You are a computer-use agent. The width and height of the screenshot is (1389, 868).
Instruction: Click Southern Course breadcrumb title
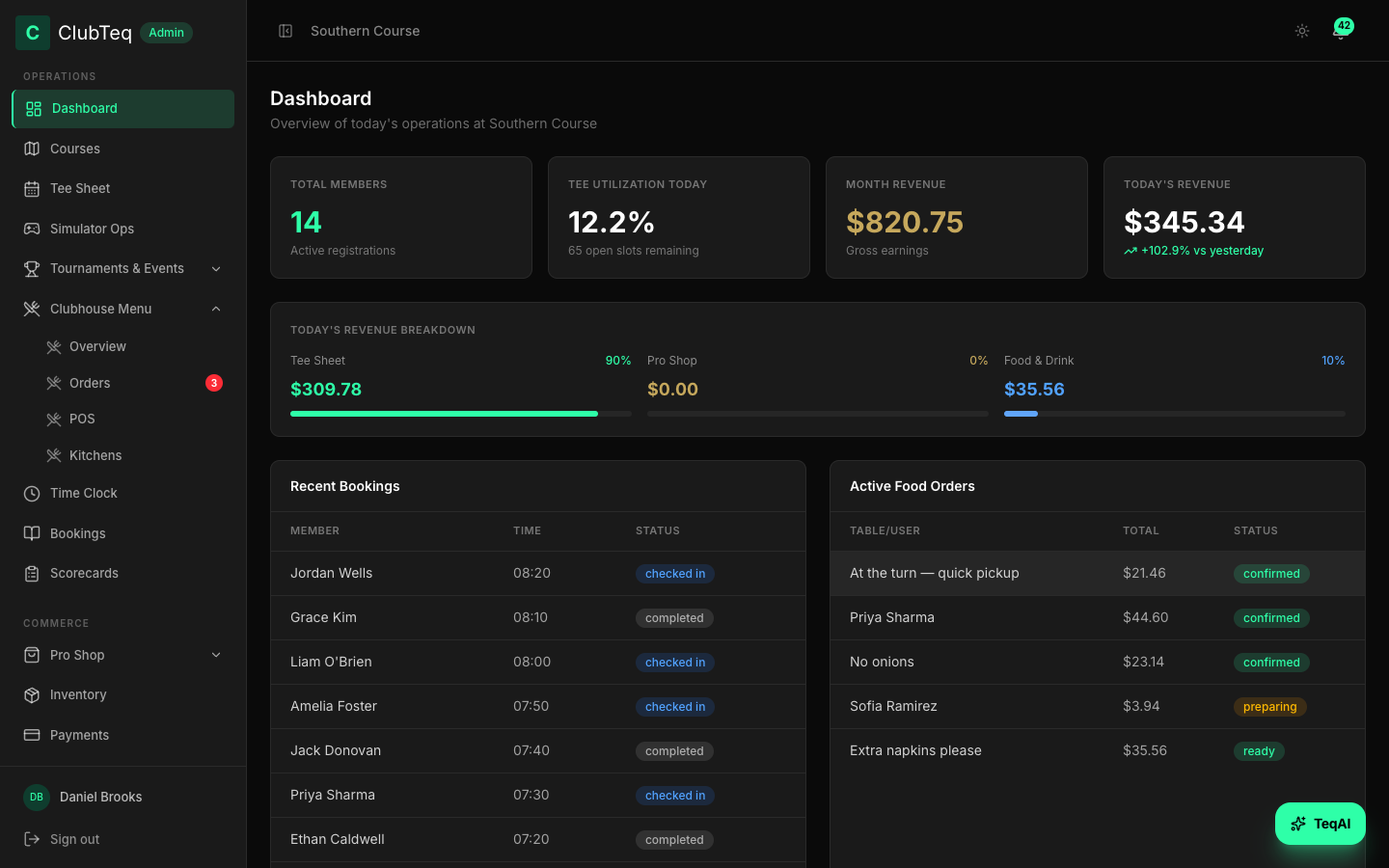[x=365, y=31]
